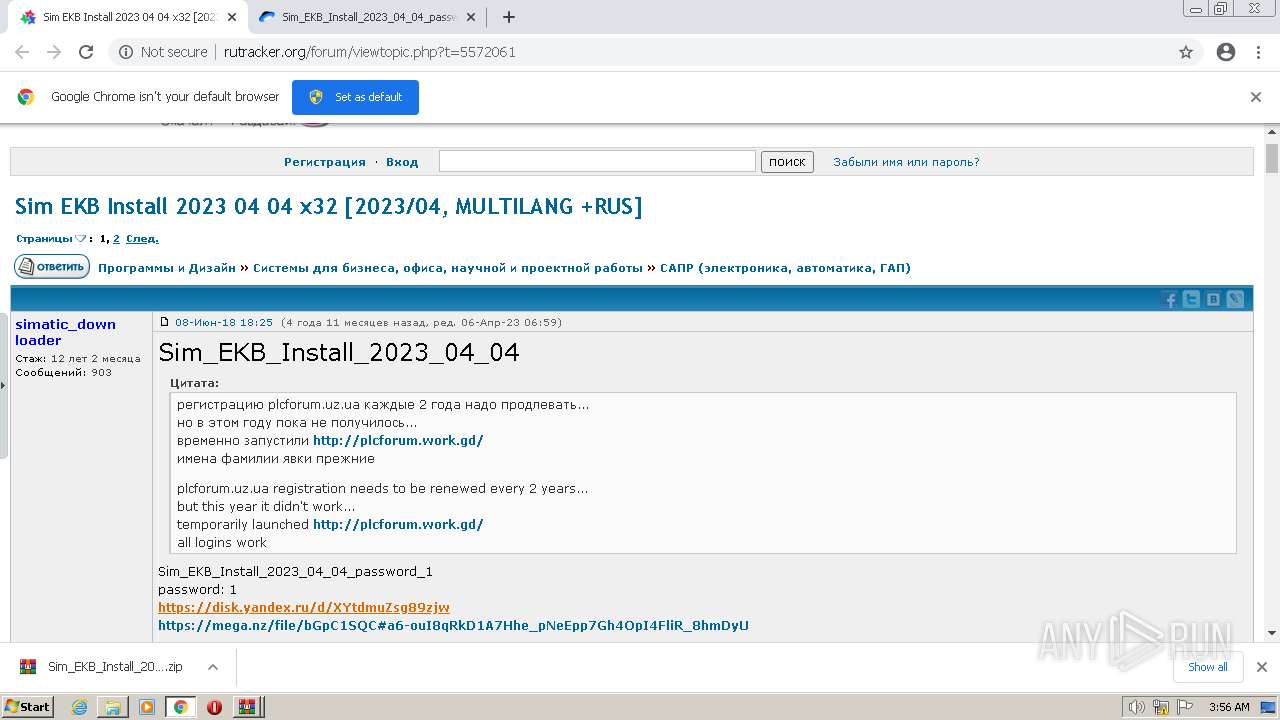Click the browser back arrow

coord(22,52)
